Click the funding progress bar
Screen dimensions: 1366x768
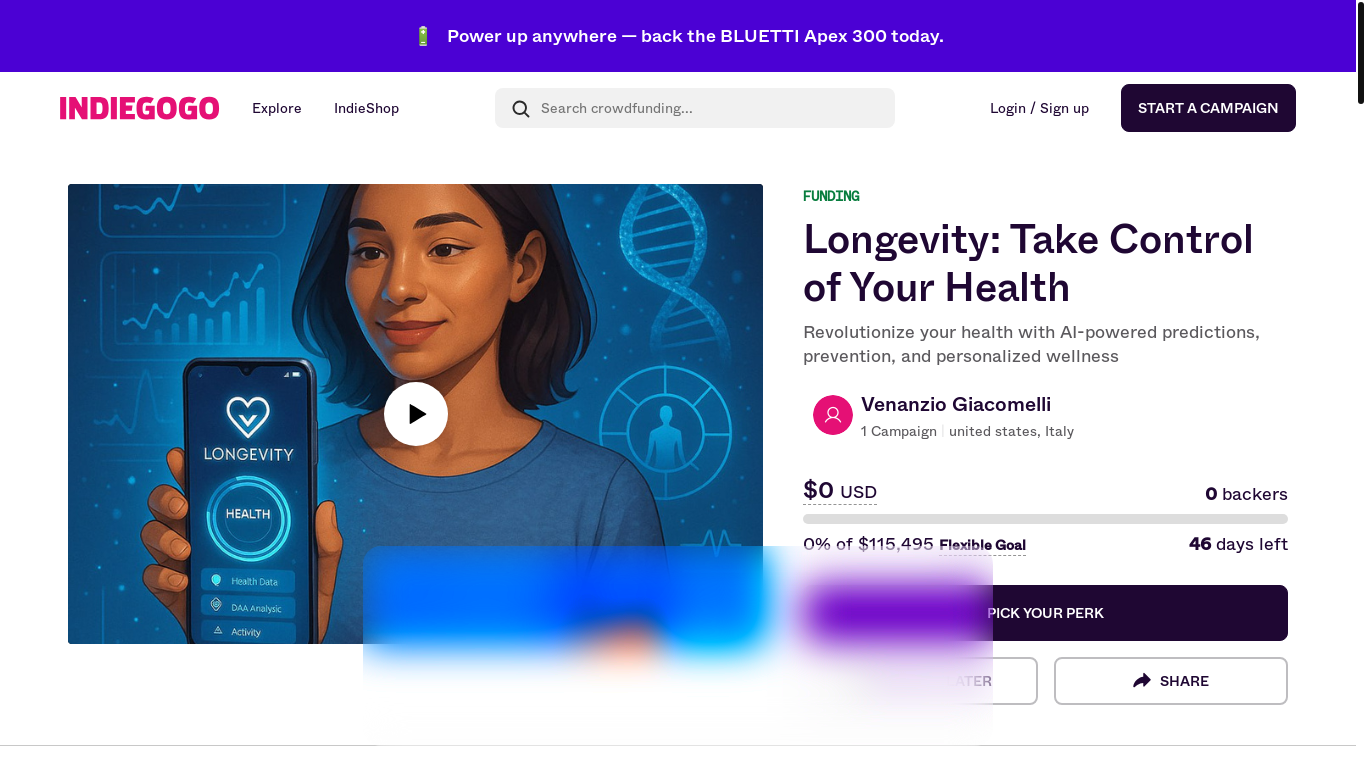(x=1045, y=519)
